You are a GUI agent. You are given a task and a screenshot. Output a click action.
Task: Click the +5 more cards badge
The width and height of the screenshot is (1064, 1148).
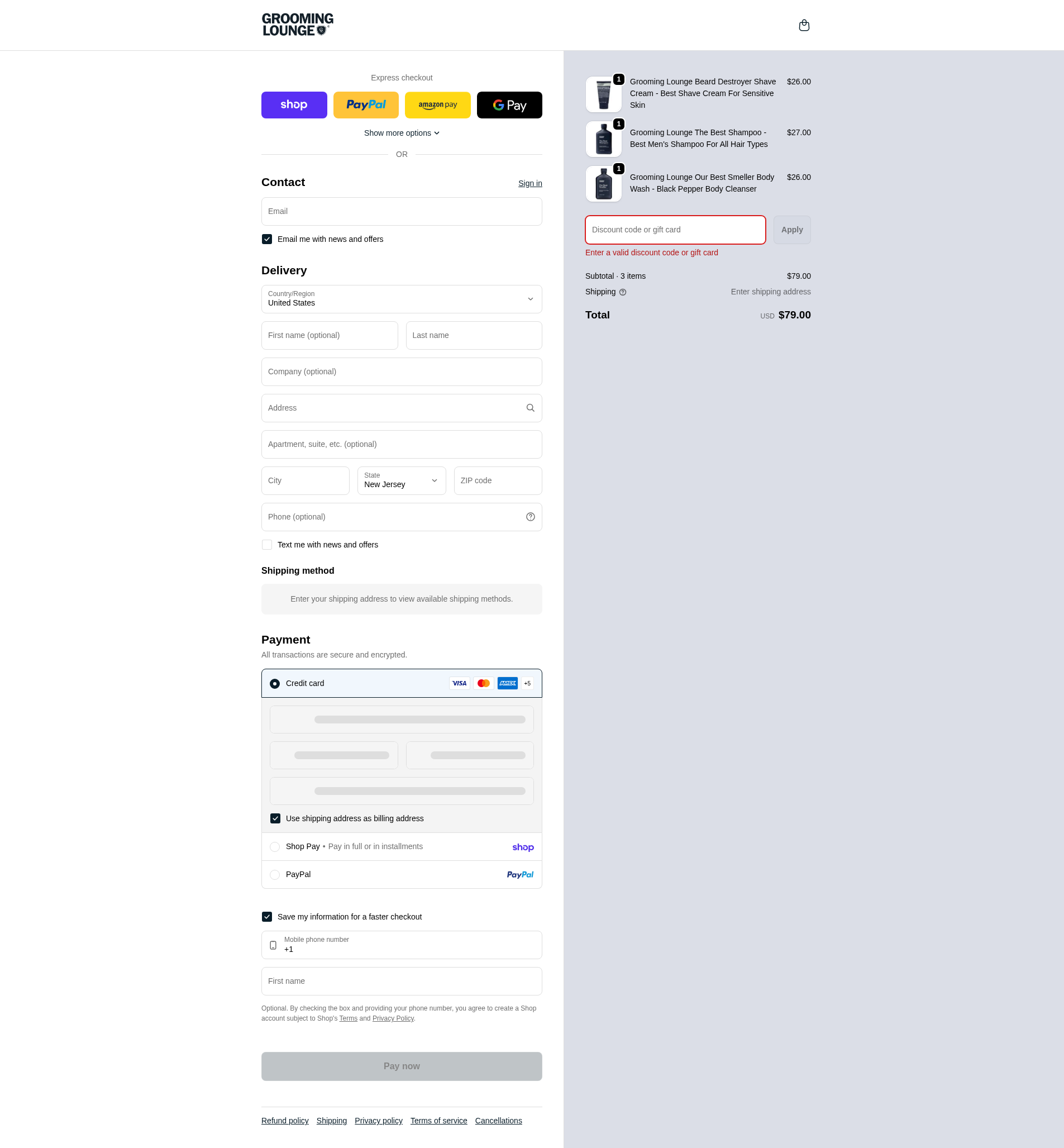527,683
